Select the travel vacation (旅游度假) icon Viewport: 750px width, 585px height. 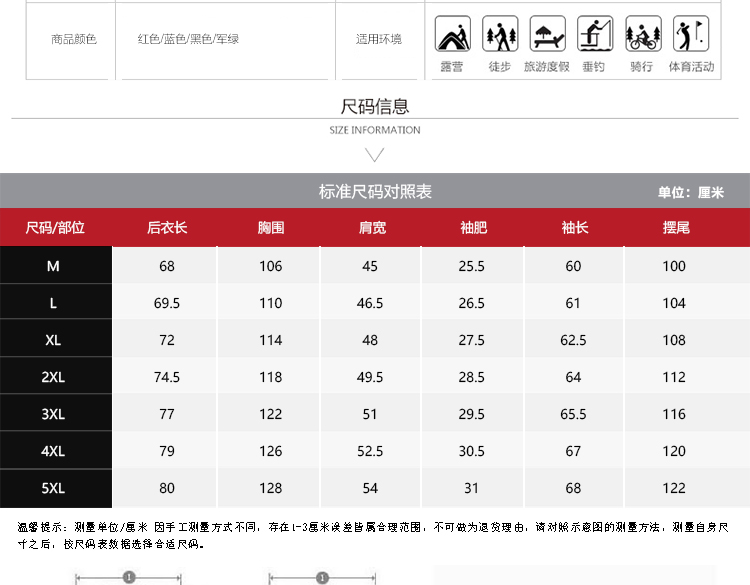coord(547,34)
